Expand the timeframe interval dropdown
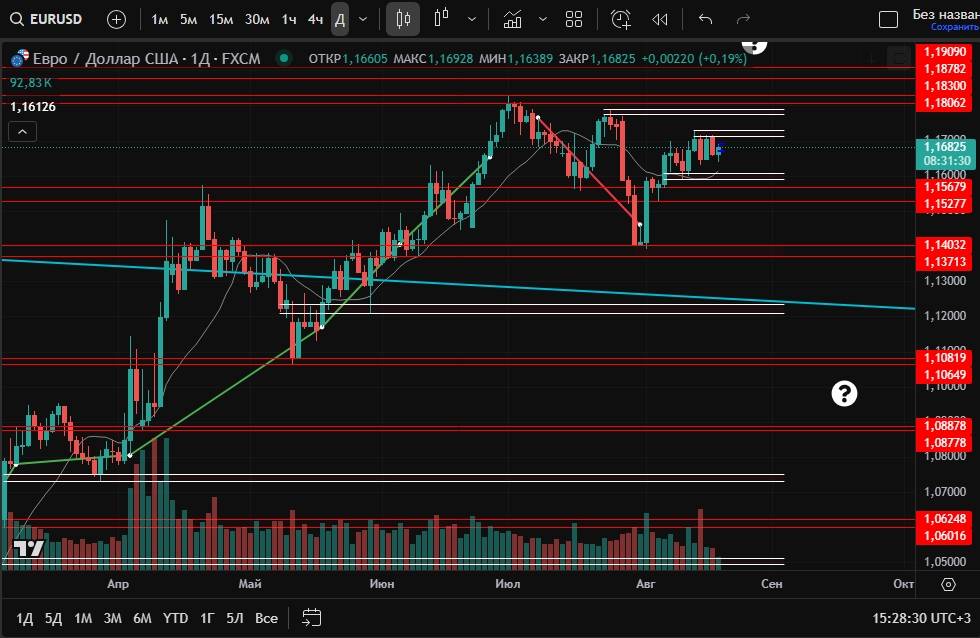 point(363,19)
